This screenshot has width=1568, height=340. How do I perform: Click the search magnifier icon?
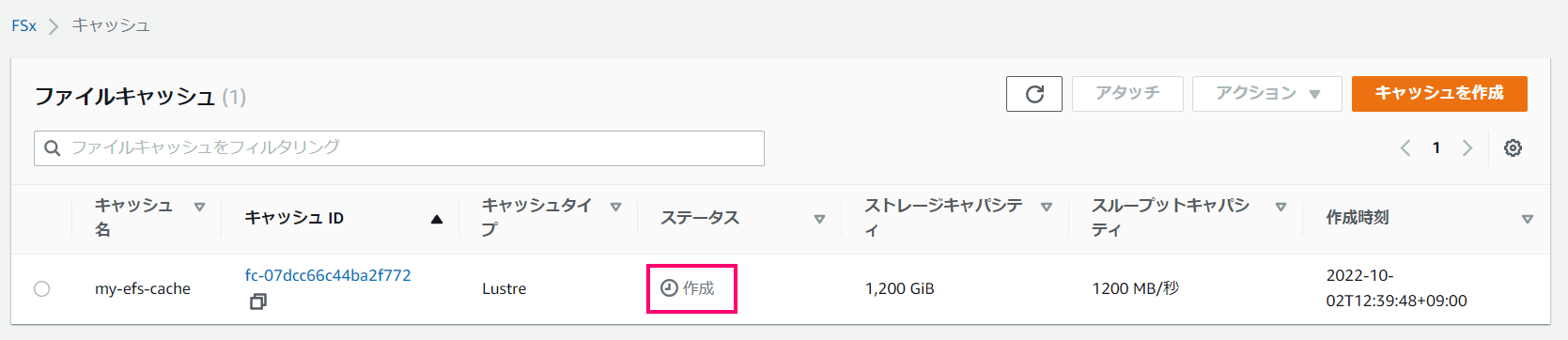53,148
